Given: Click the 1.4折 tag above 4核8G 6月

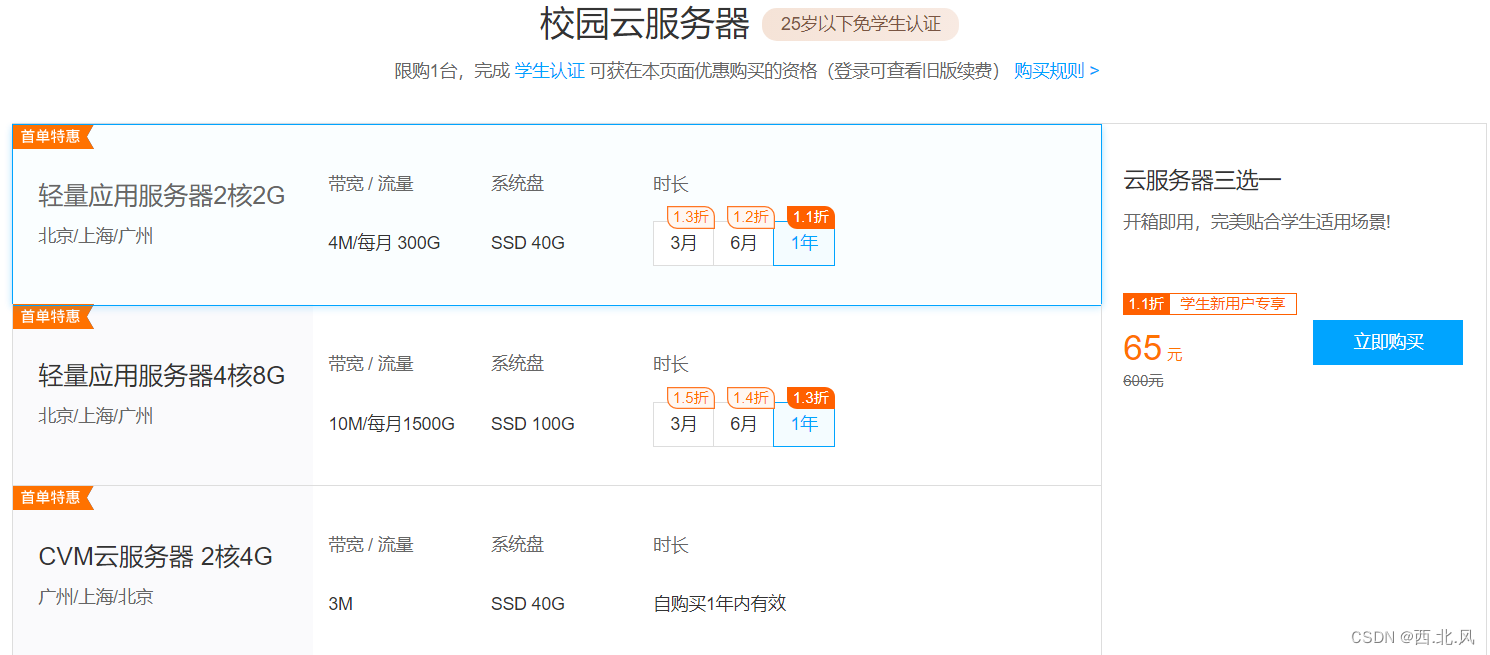Looking at the screenshot, I should point(750,398).
